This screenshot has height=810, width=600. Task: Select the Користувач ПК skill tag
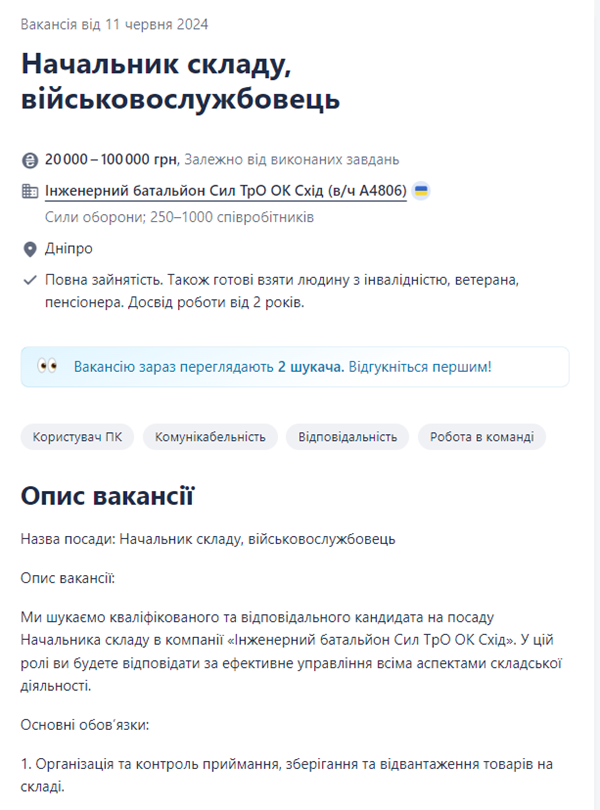coord(76,436)
